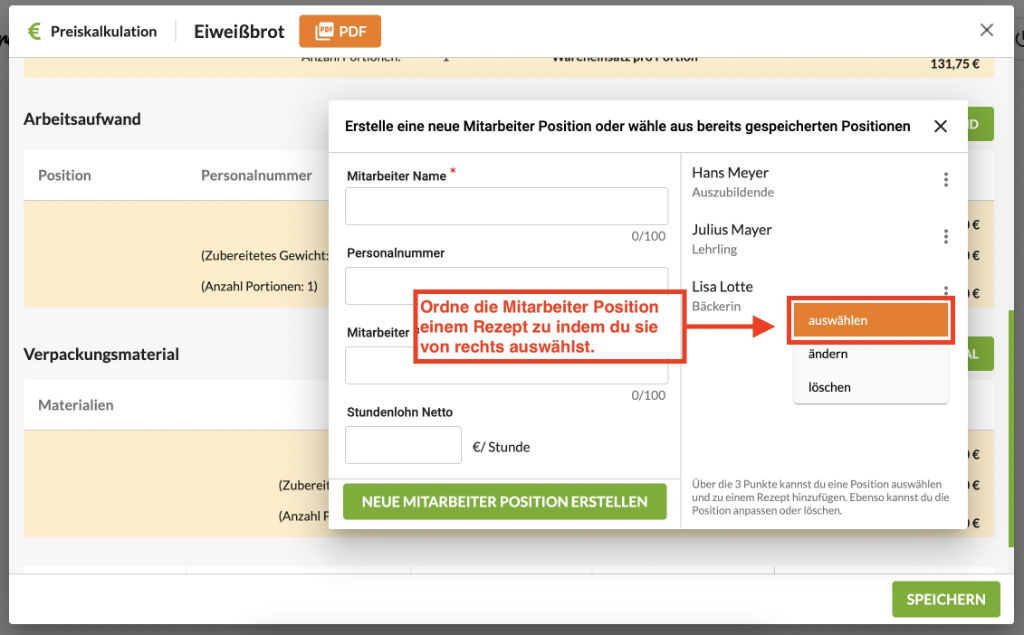Screen dimensions: 1024x635
Task: Choose 'auswählen' from the context menu
Action: [x=870, y=320]
